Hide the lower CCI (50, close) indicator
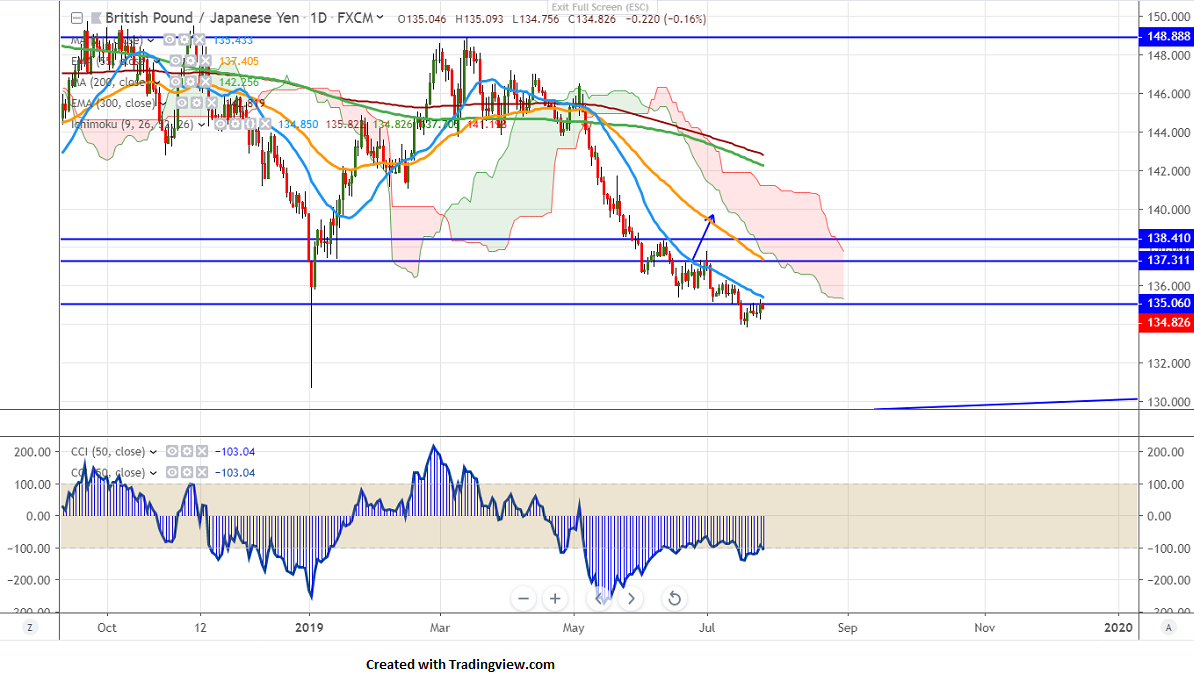This screenshot has width=1194, height=675. (x=172, y=472)
